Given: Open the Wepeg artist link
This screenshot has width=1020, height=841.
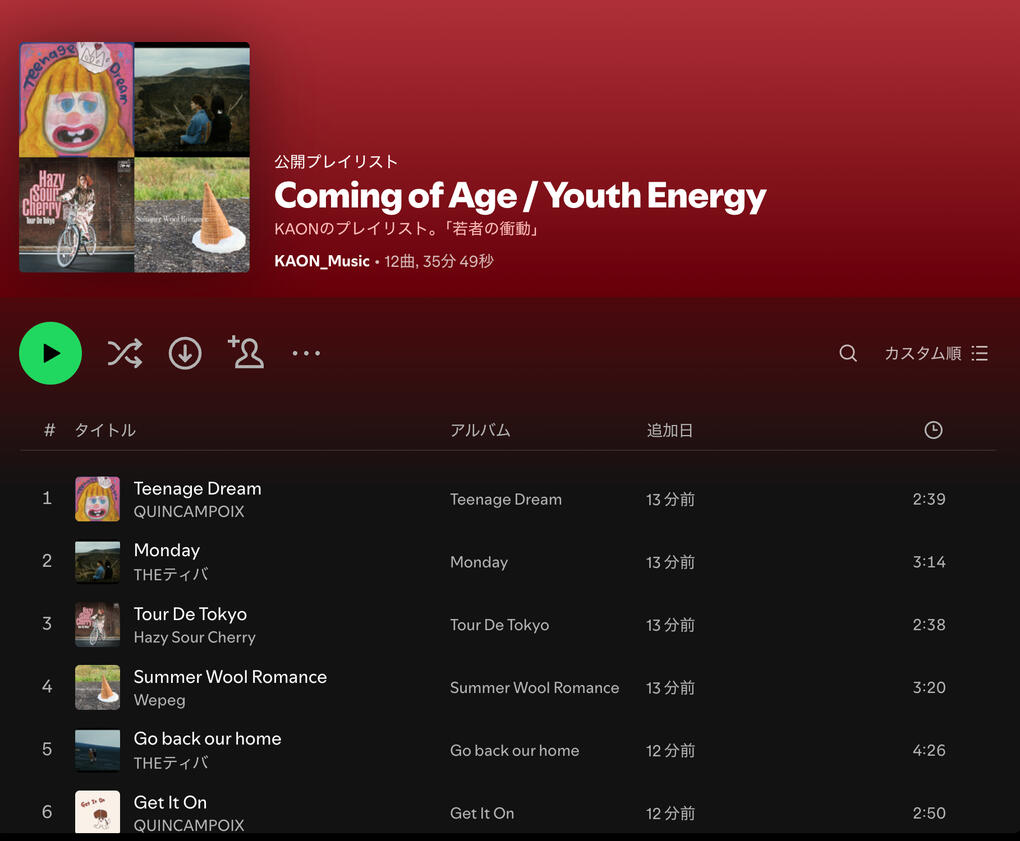Looking at the screenshot, I should click(x=160, y=700).
